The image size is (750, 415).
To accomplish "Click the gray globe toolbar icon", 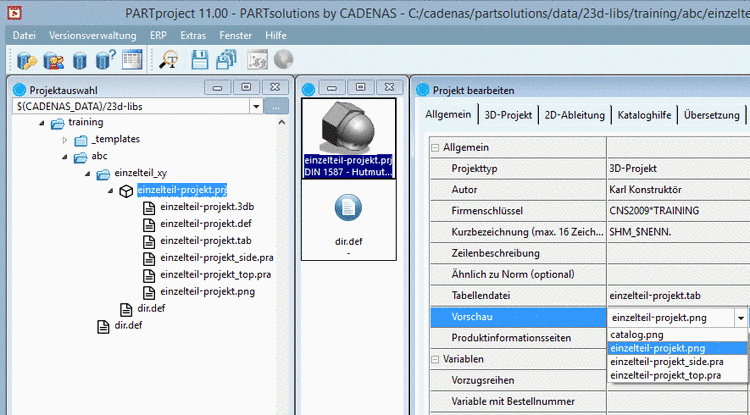I will click(x=283, y=60).
